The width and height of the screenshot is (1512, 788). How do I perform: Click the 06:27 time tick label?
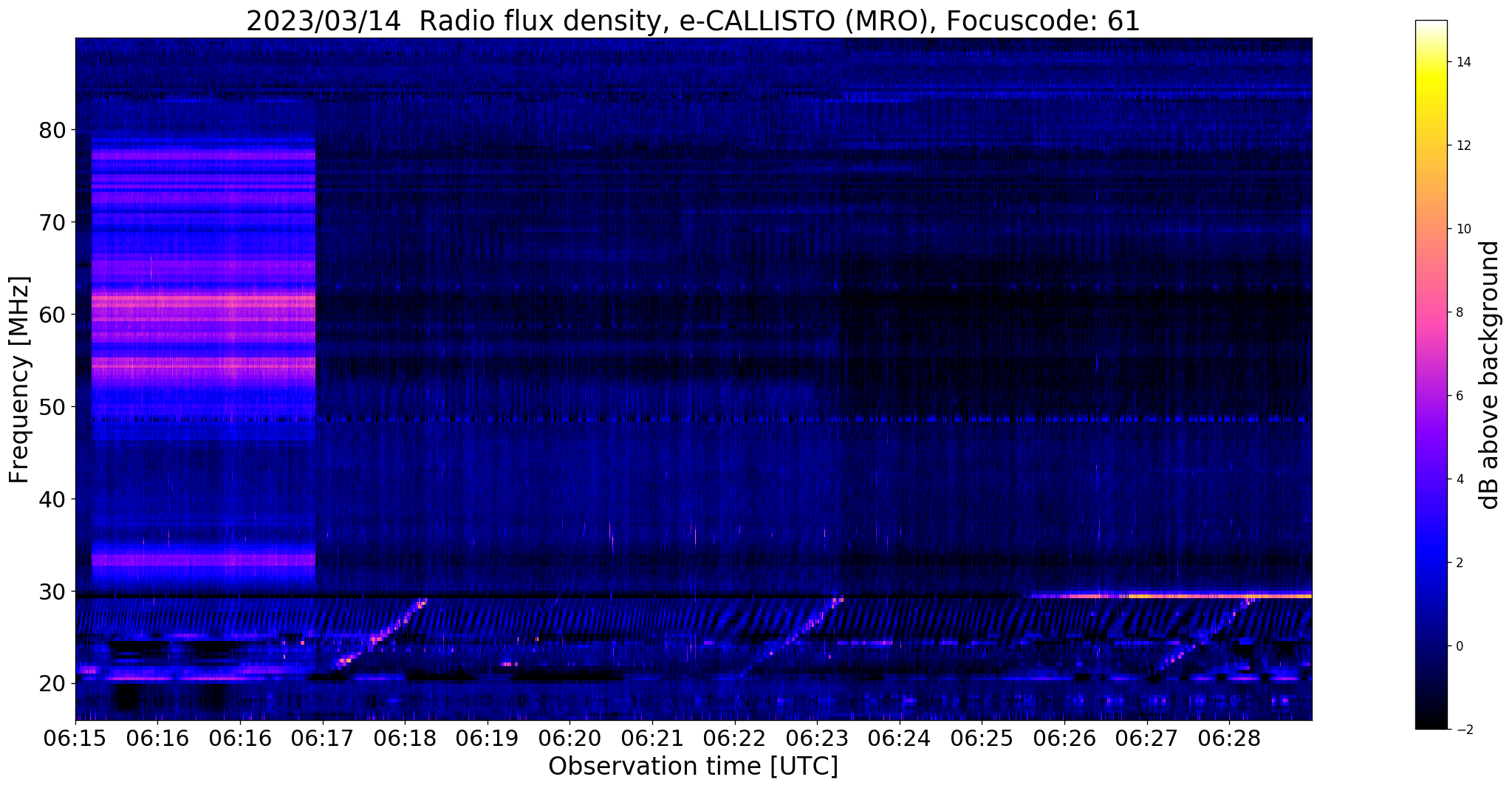coord(1146,739)
